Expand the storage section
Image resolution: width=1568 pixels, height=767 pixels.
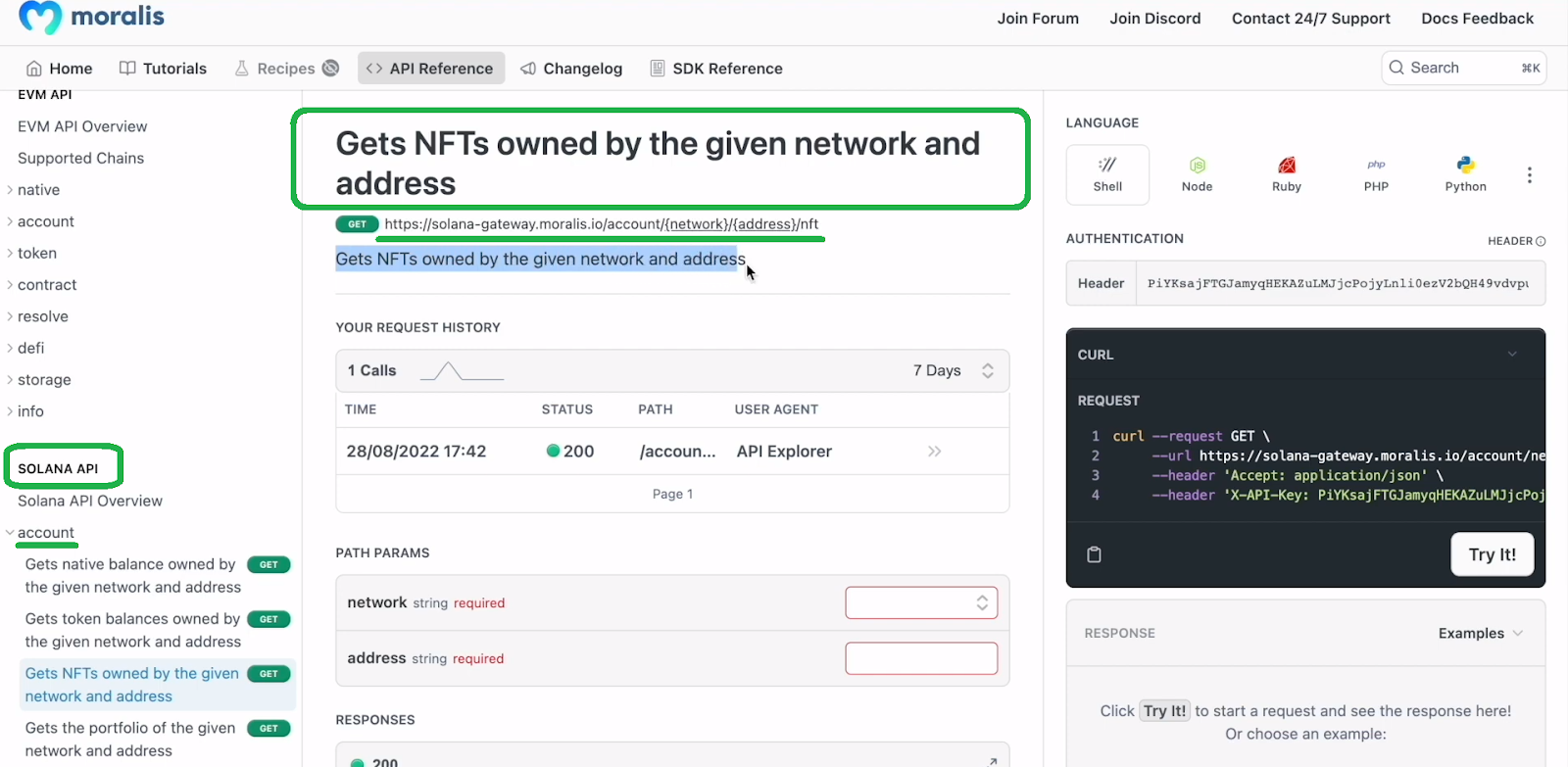(x=40, y=380)
